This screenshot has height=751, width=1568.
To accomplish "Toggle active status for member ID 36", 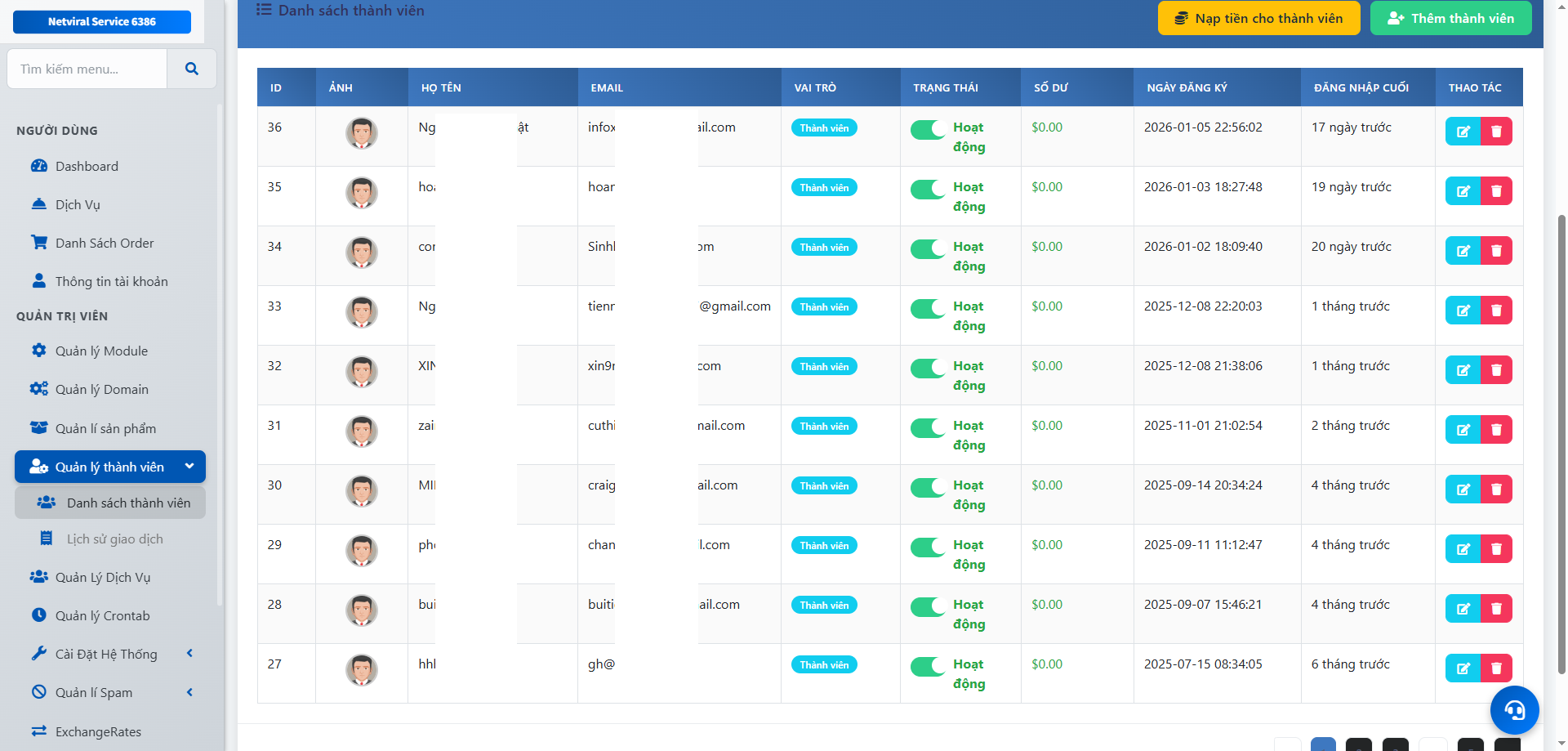I will point(928,130).
